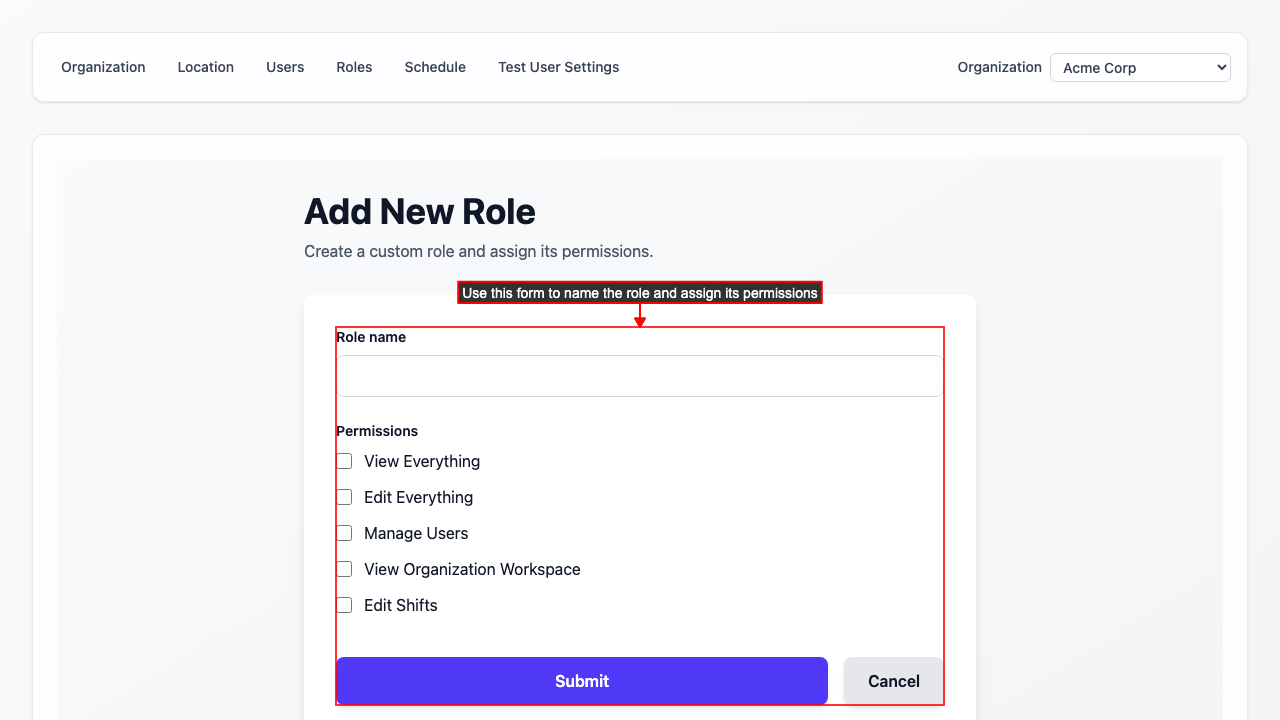Check the Edit Everything permission box
The width and height of the screenshot is (1280, 720).
pos(344,497)
